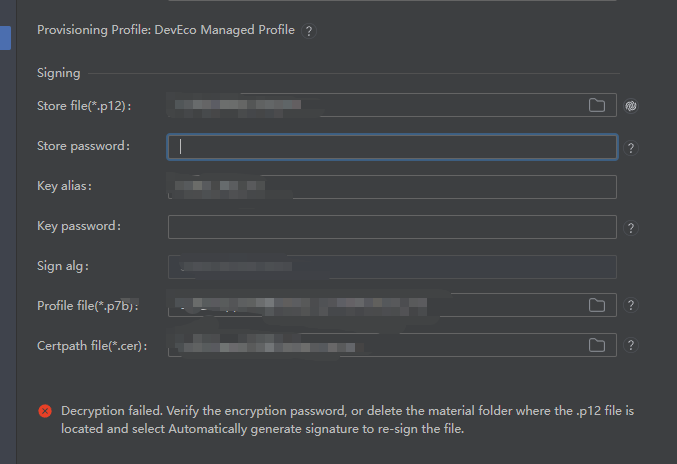
Task: Click the Key password input field
Action: click(392, 227)
